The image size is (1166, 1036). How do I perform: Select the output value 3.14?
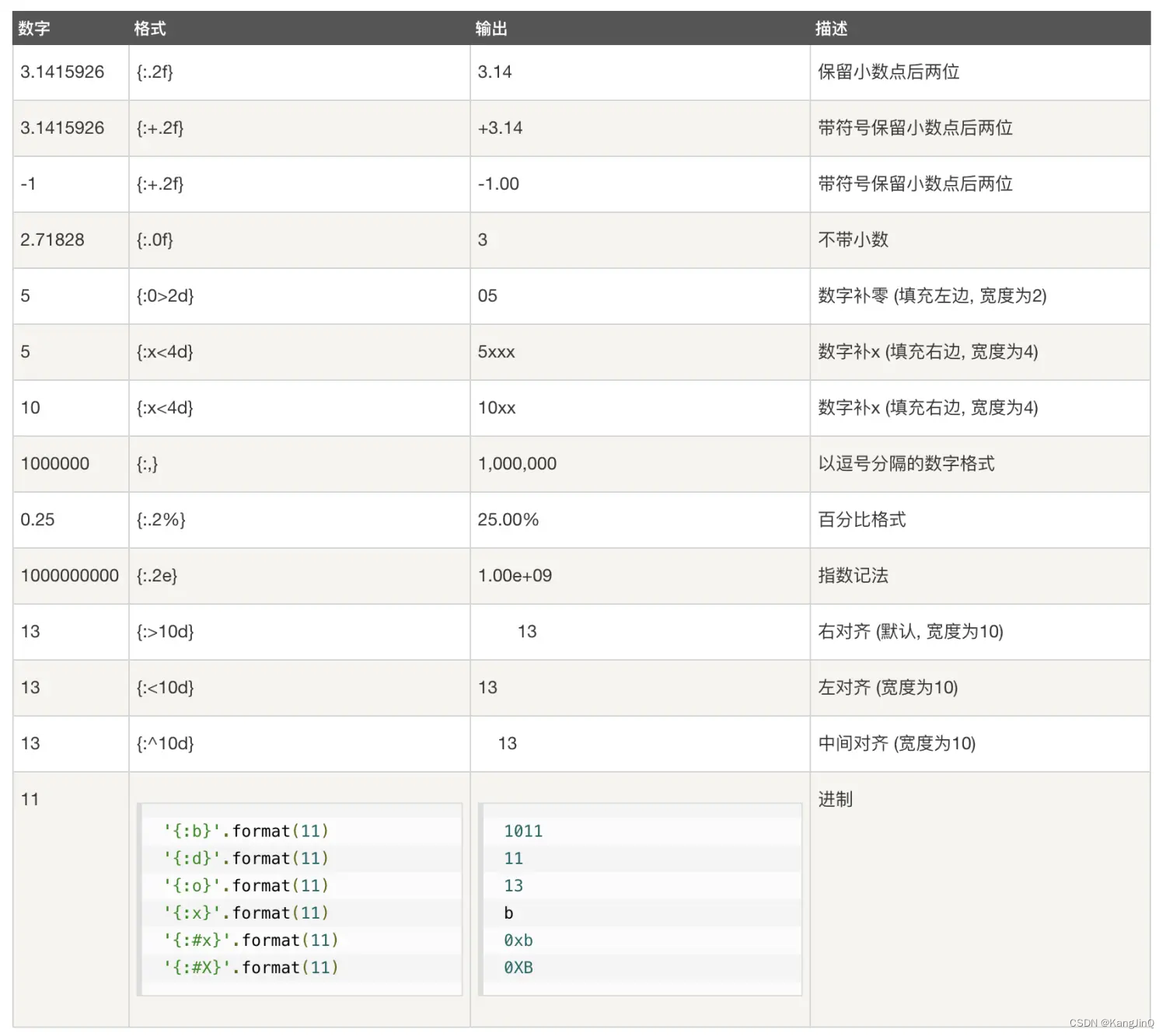click(x=494, y=72)
